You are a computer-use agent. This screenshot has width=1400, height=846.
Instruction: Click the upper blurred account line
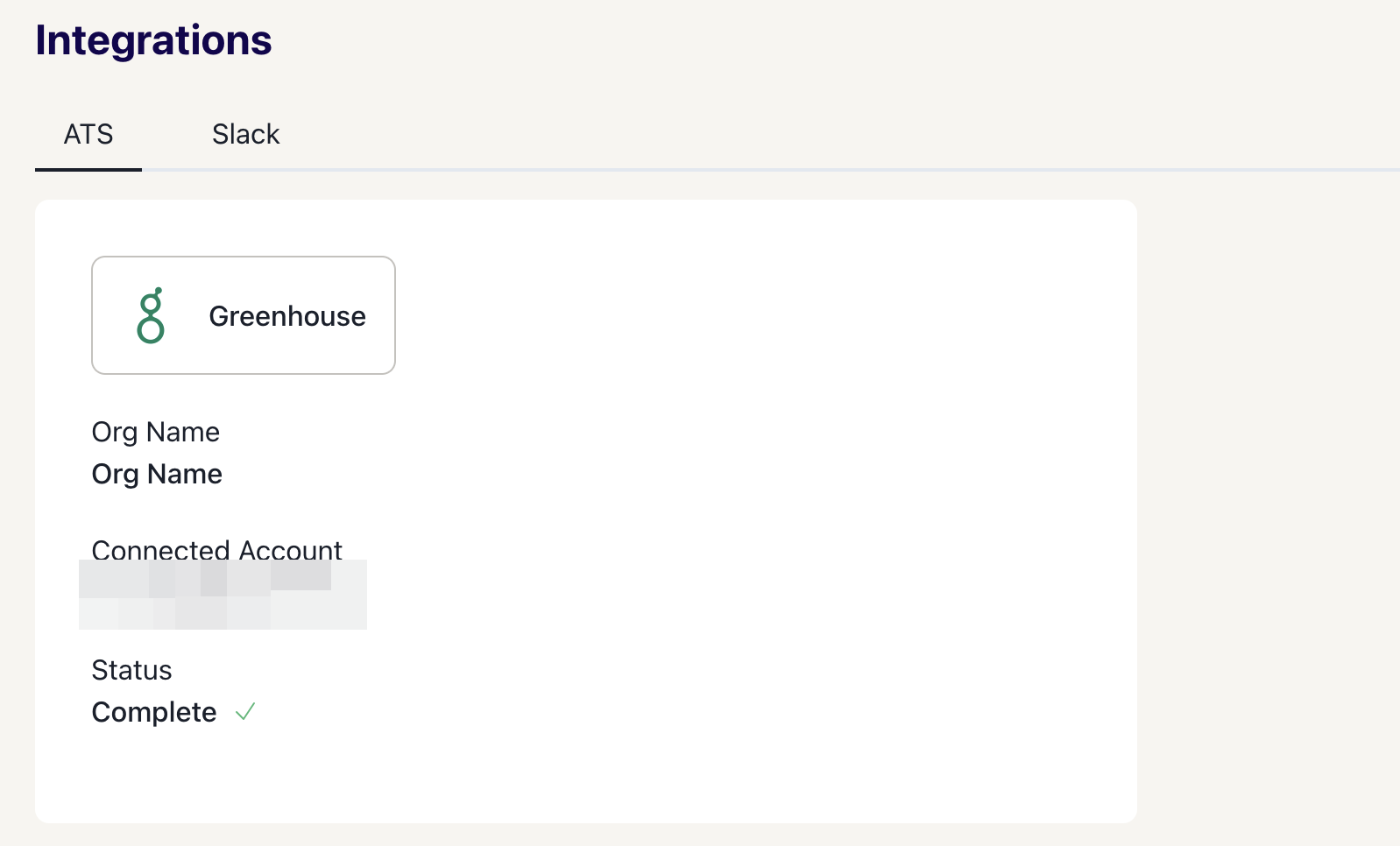[x=205, y=579]
